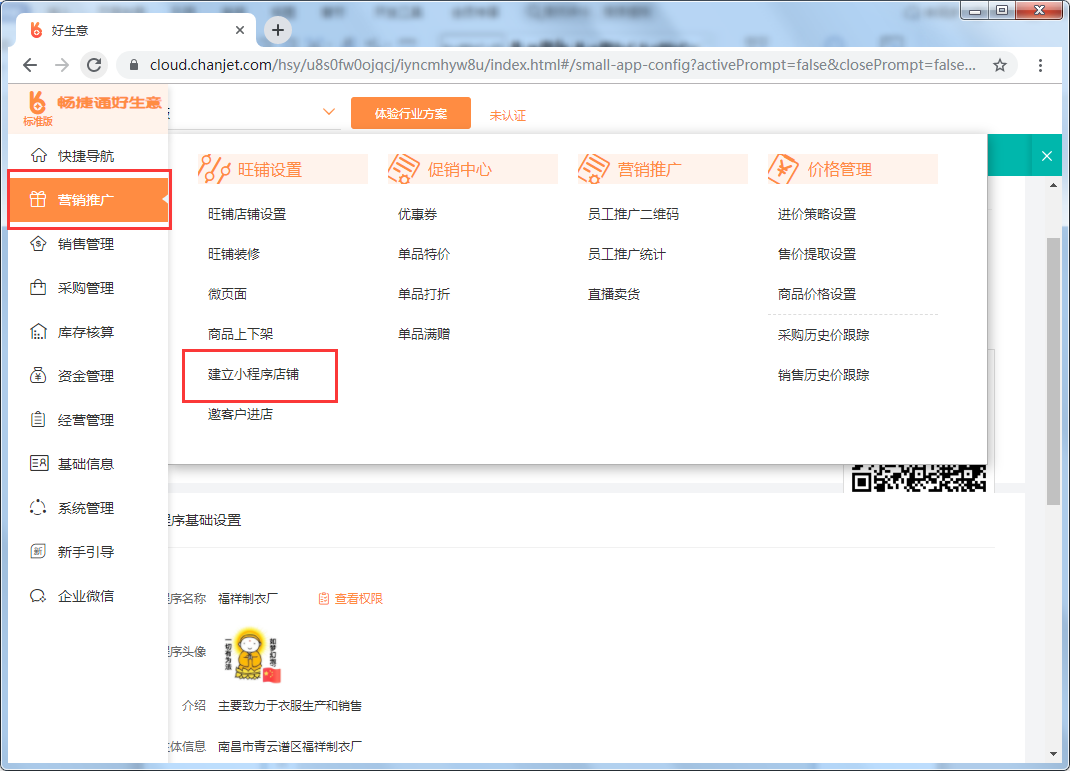This screenshot has width=1070, height=771.
Task: Click the 旺铺设置 header icon
Action: click(214, 169)
